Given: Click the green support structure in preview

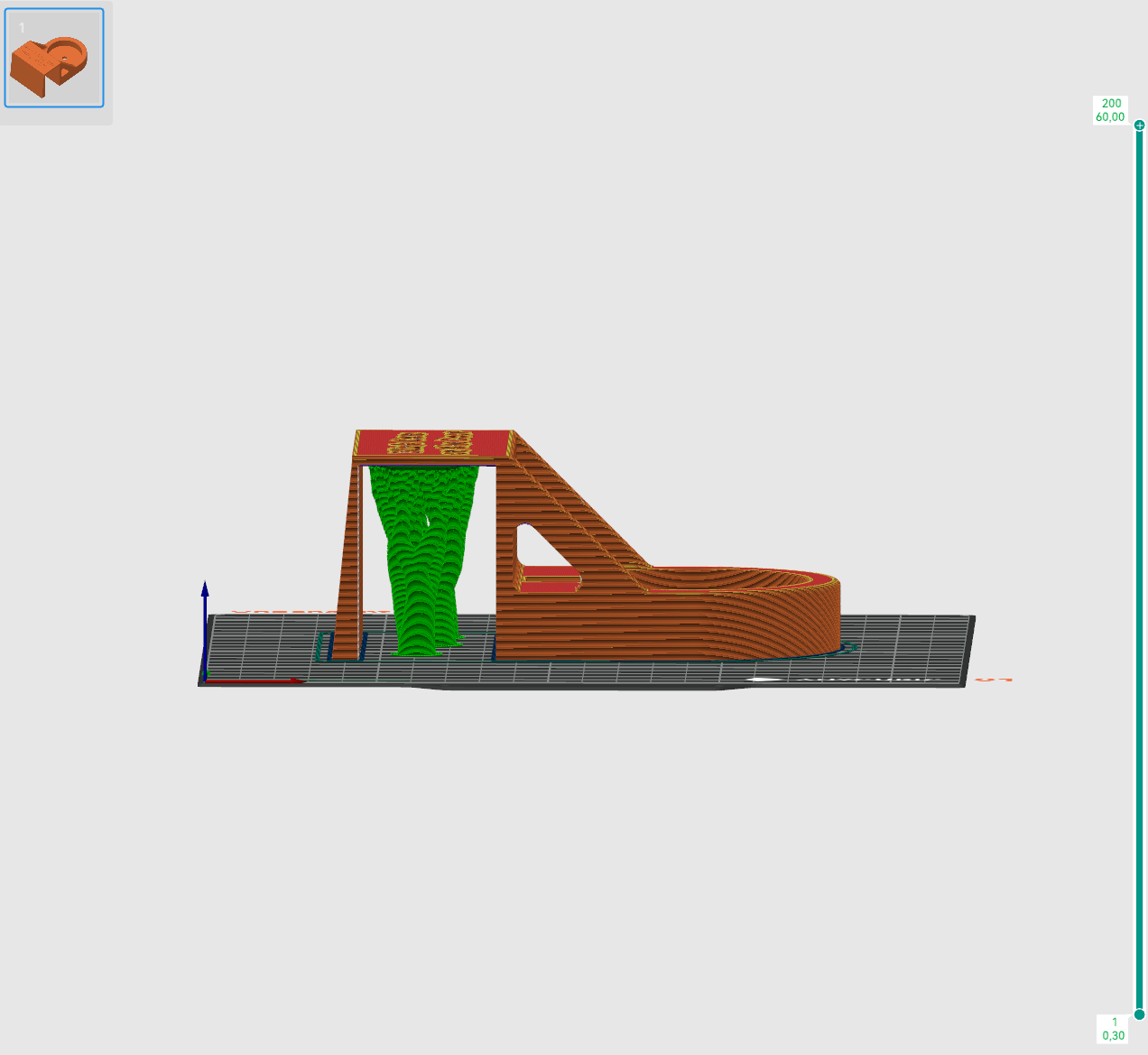Looking at the screenshot, I should point(425,560).
